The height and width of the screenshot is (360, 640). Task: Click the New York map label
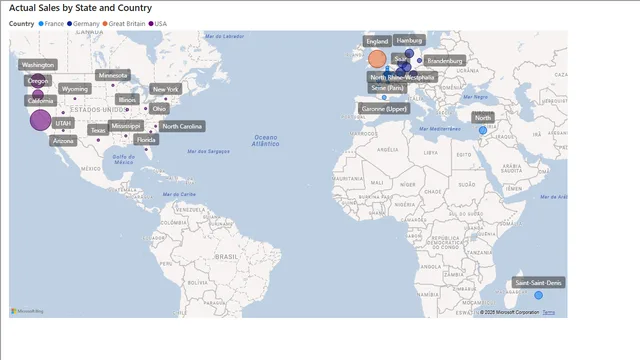165,89
